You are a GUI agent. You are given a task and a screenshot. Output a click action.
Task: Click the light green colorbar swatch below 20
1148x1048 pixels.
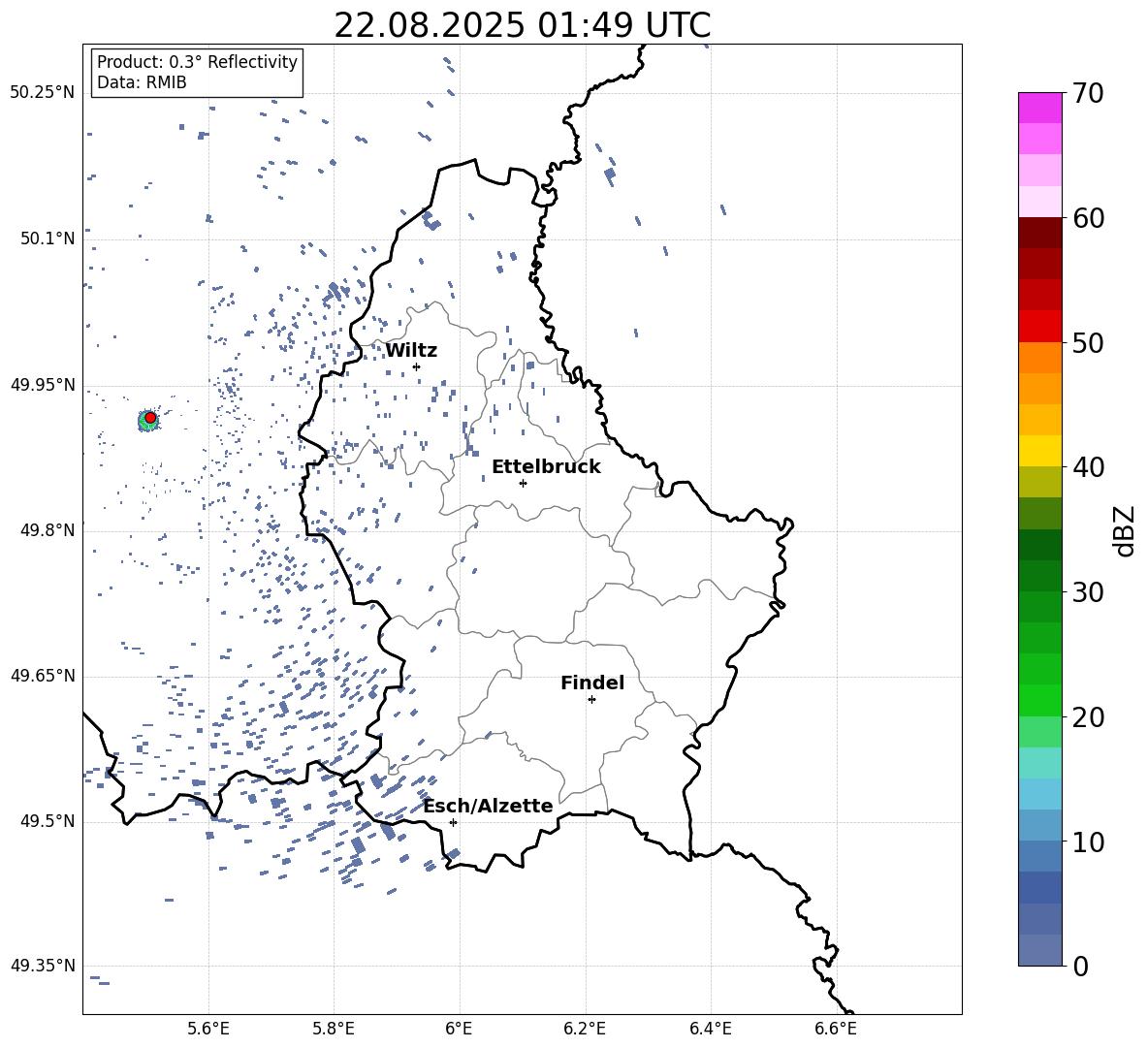pos(1040,732)
